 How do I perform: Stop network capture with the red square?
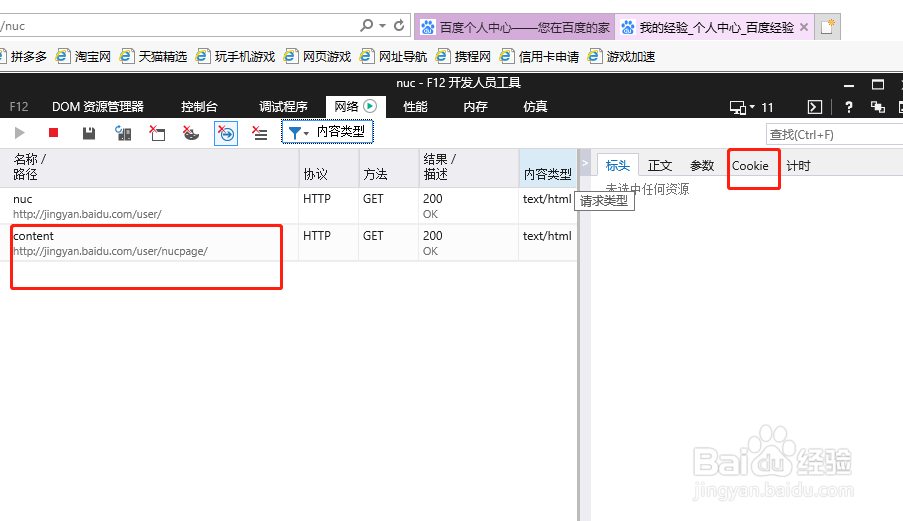(54, 133)
